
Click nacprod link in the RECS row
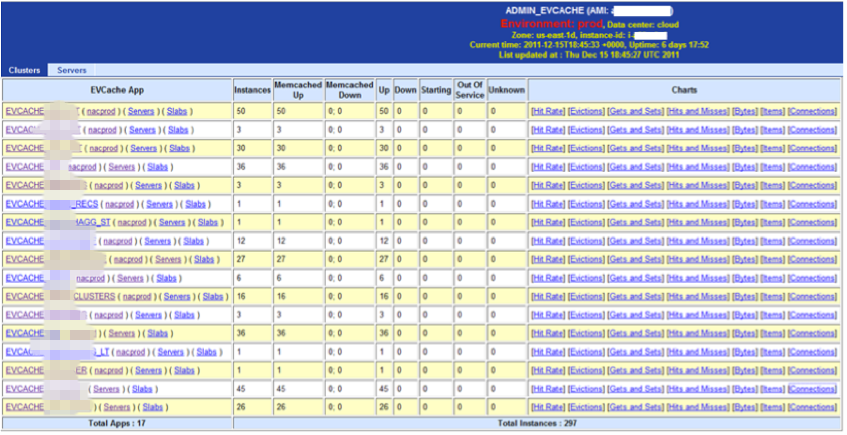click(x=119, y=204)
